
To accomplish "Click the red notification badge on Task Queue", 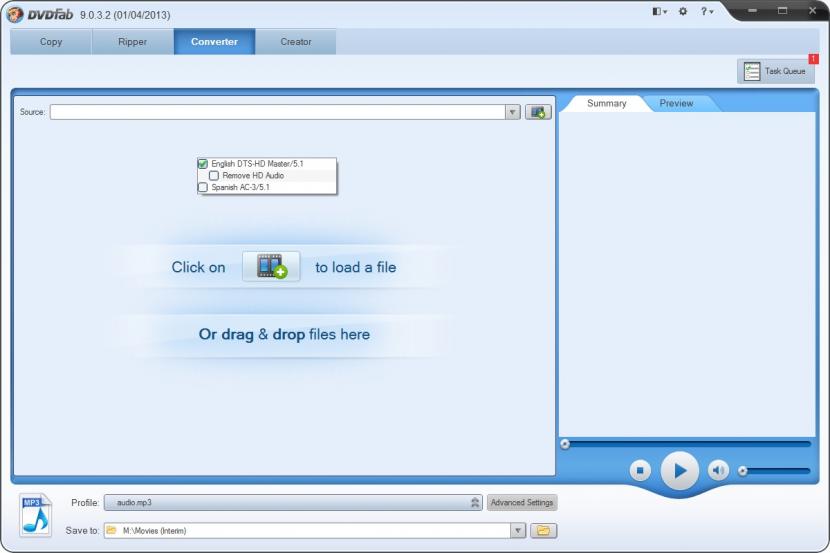I will click(x=814, y=59).
